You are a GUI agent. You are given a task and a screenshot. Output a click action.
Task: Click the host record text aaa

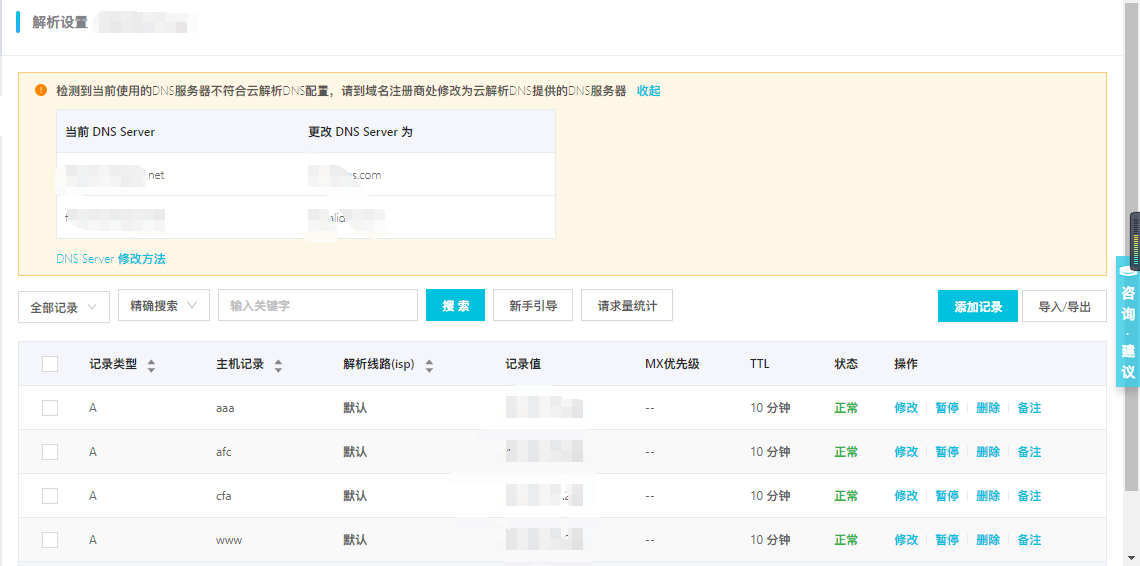tap(225, 408)
